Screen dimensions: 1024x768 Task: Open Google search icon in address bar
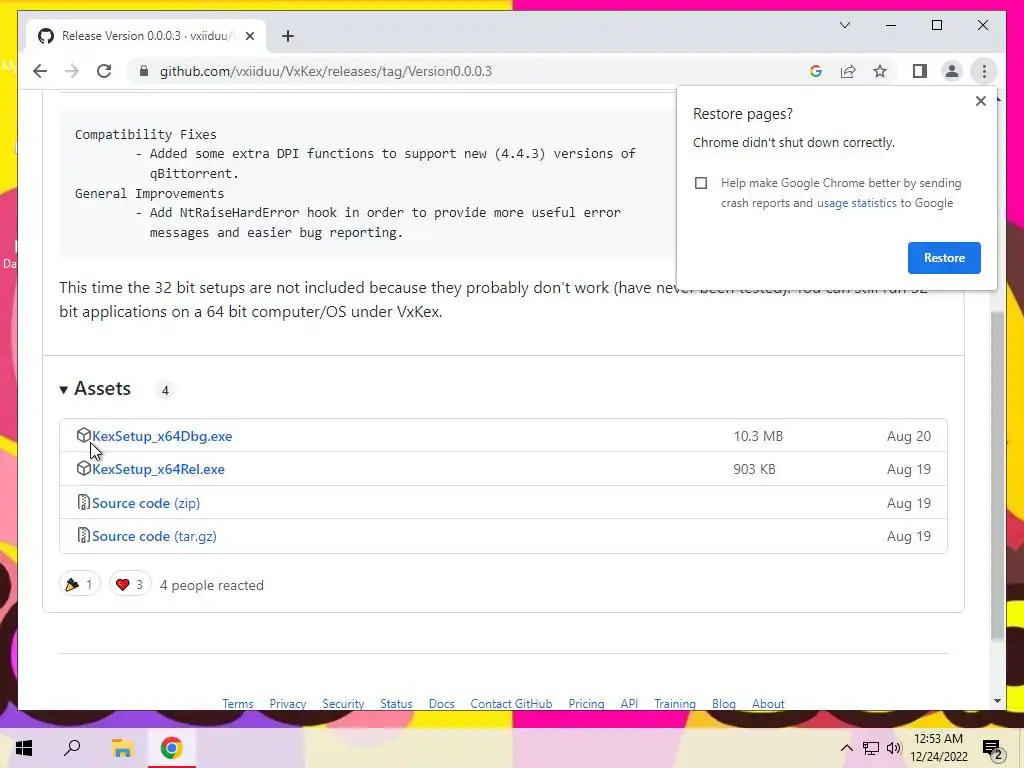pos(816,71)
